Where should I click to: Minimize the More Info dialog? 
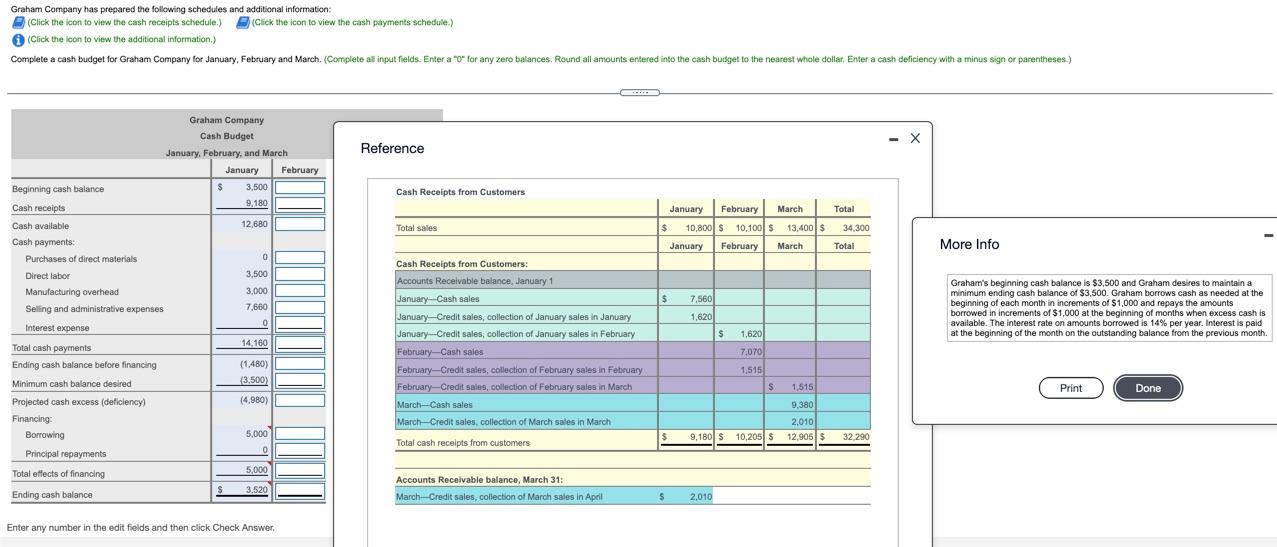(1269, 236)
